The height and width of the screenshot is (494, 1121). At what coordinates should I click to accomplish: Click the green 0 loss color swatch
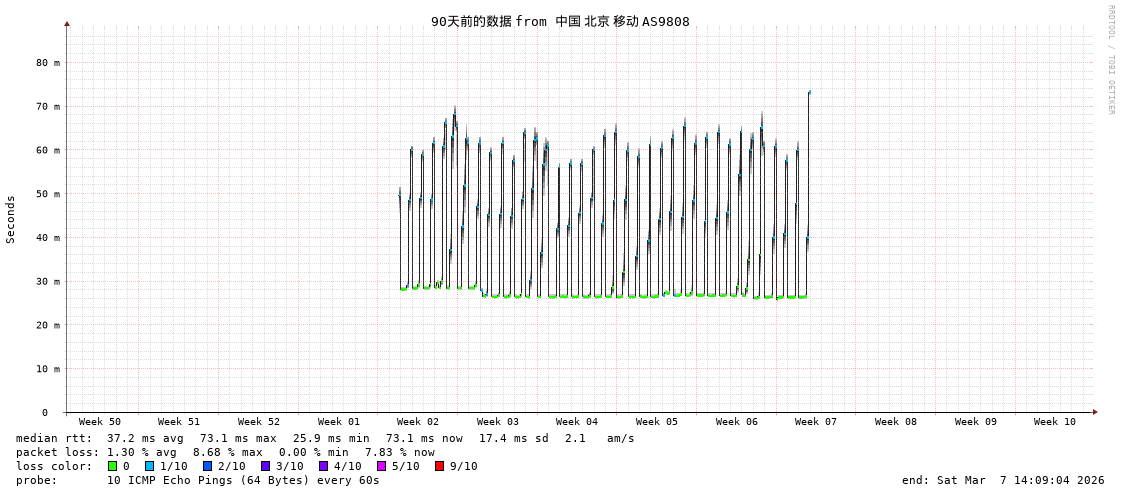[113, 466]
